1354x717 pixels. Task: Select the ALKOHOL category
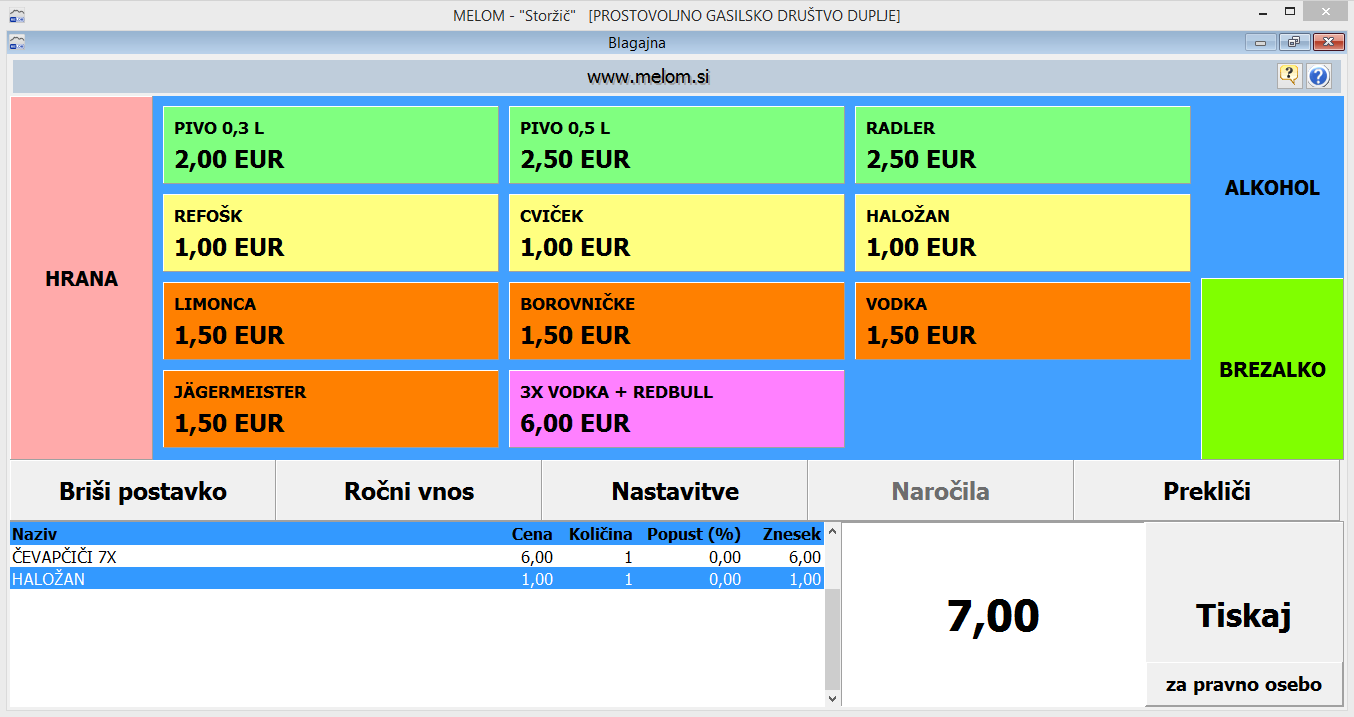pyautogui.click(x=1272, y=188)
